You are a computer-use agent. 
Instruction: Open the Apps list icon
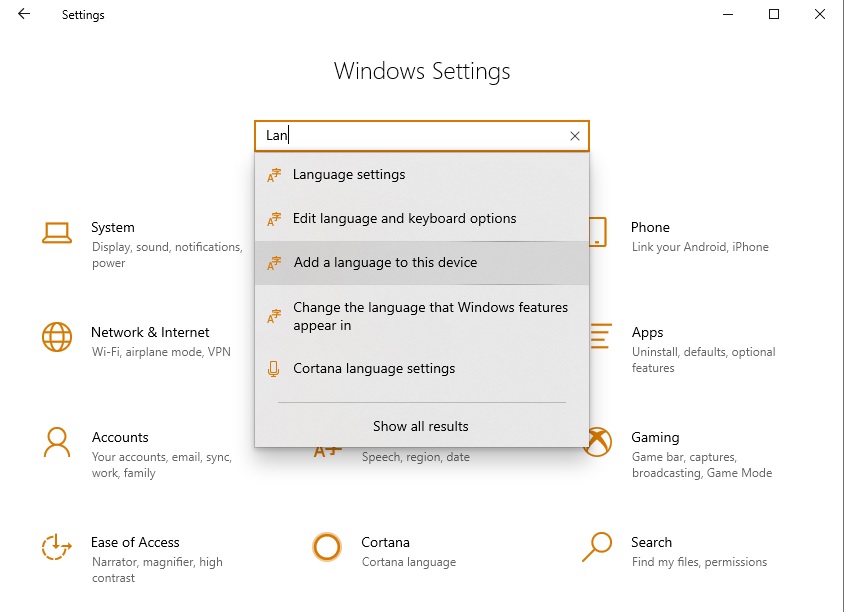pos(601,336)
